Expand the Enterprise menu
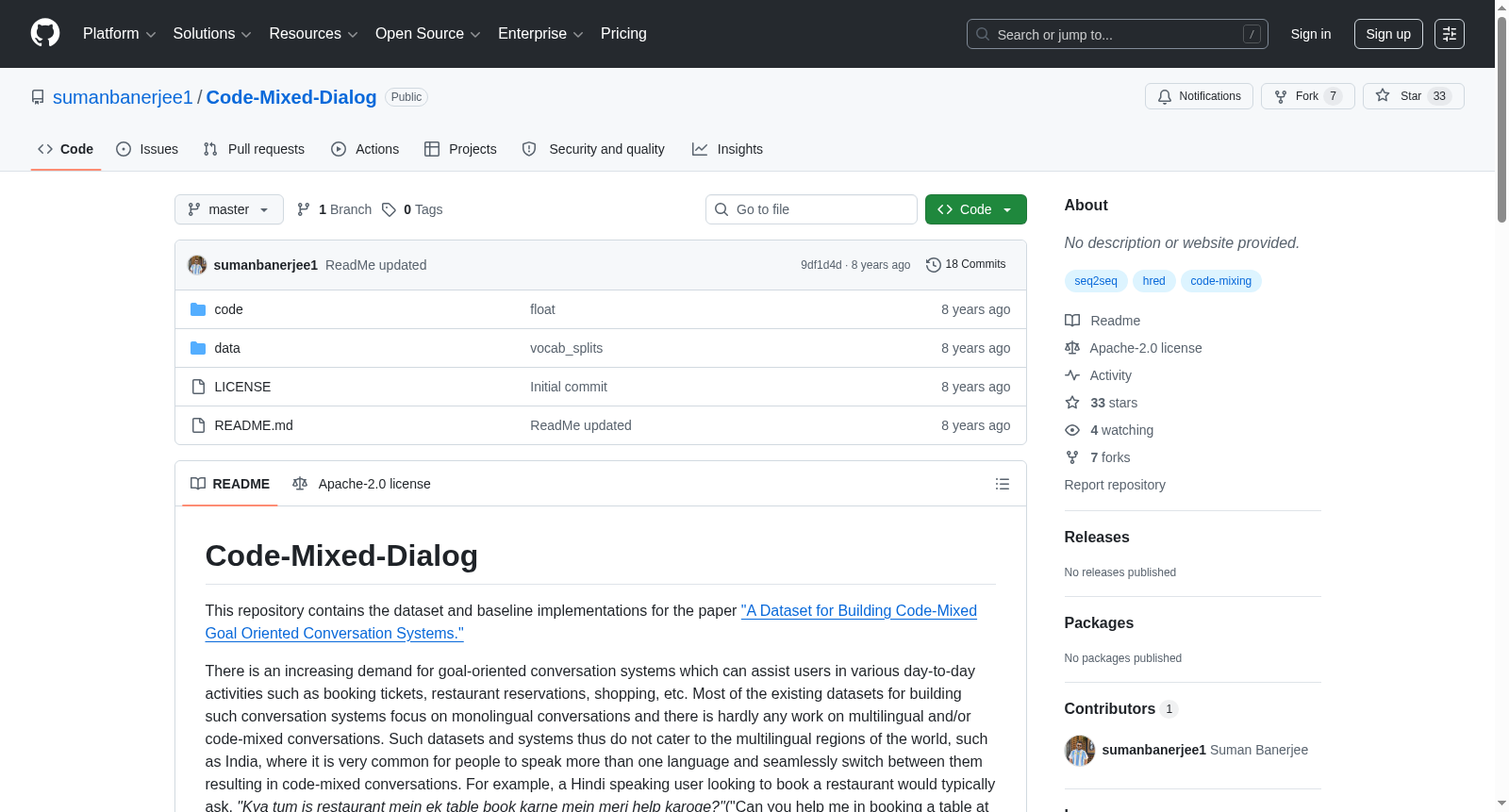The width and height of the screenshot is (1509, 812). pyautogui.click(x=540, y=34)
